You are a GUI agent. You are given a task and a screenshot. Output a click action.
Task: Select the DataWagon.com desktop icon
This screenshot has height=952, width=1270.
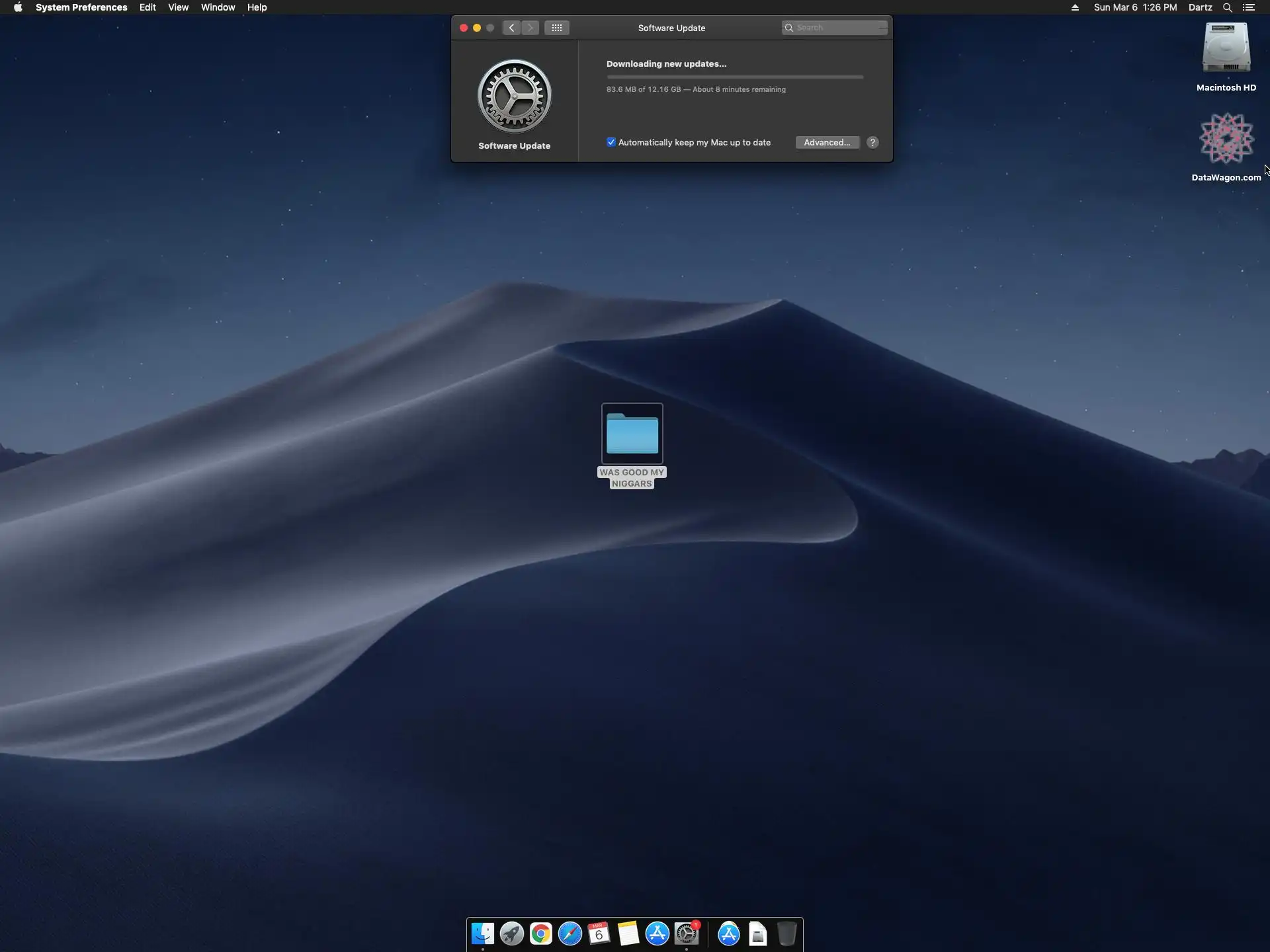point(1226,139)
